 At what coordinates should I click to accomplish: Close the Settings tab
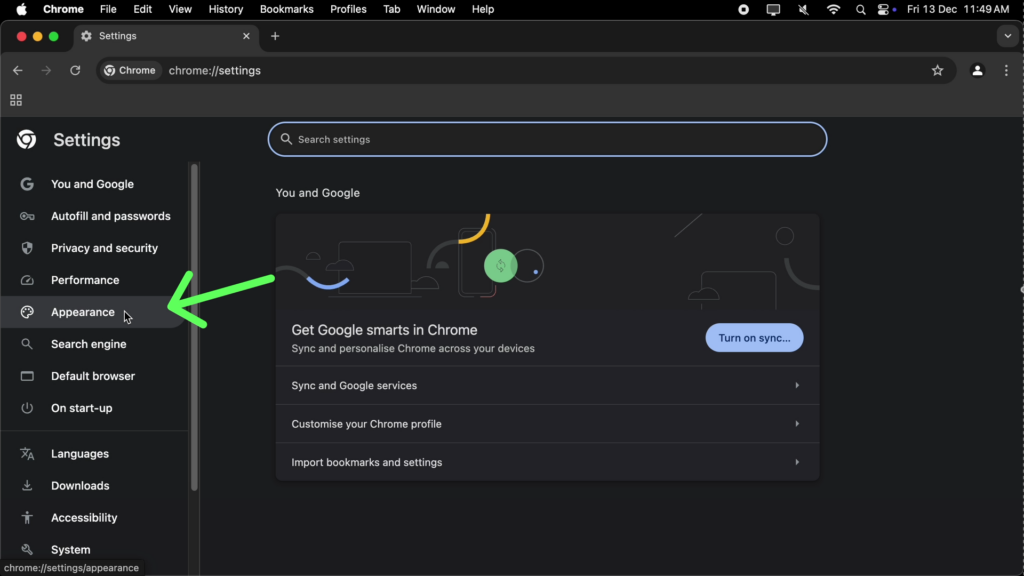[x=246, y=36]
